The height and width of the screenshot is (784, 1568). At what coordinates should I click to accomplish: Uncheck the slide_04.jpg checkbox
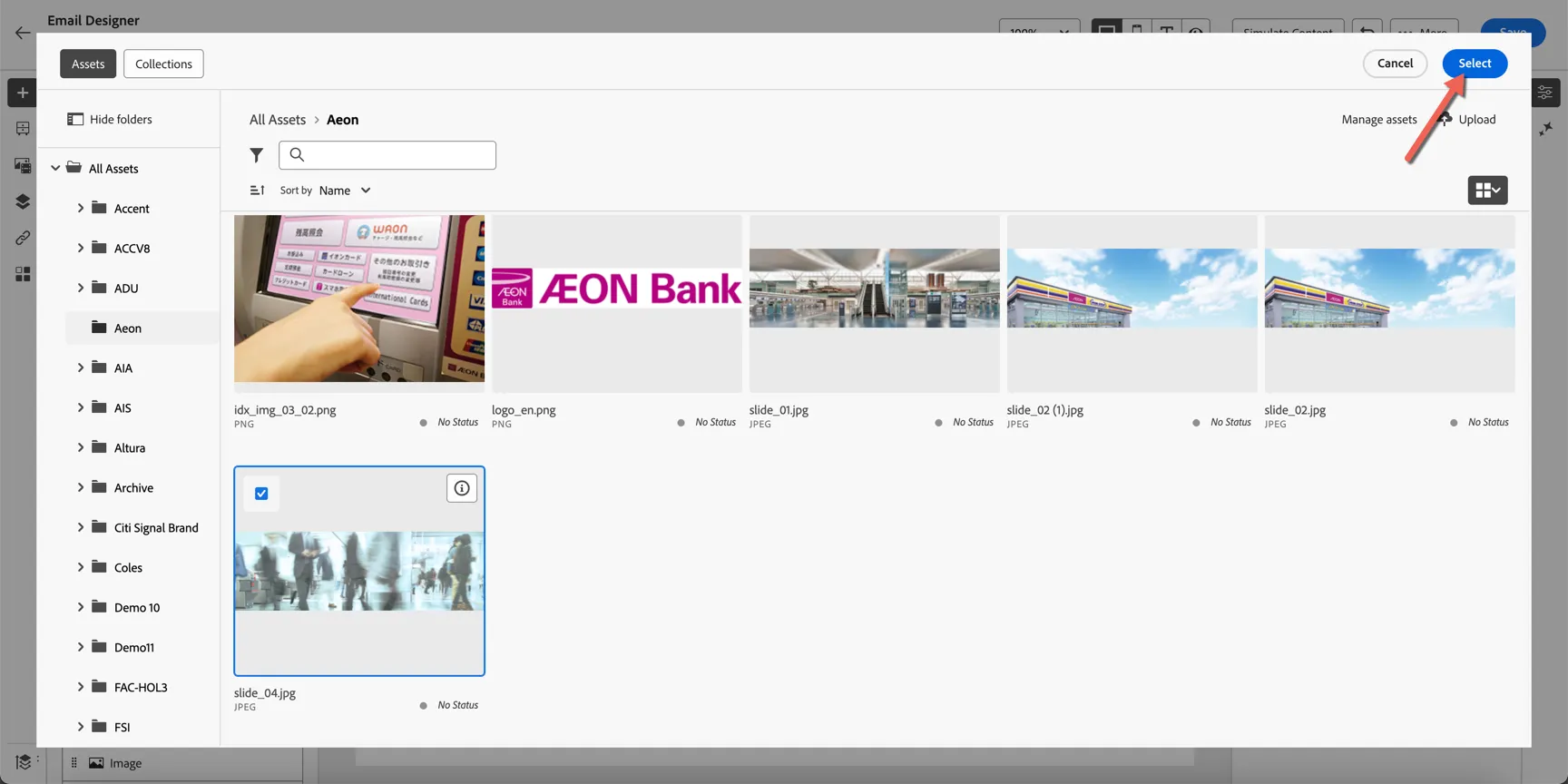click(261, 494)
